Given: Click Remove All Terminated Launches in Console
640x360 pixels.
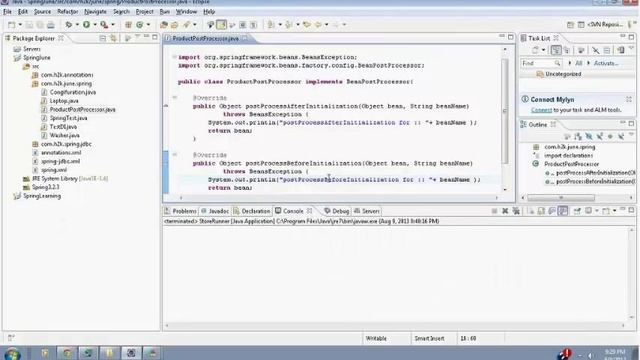Looking at the screenshot, I should click(516, 211).
